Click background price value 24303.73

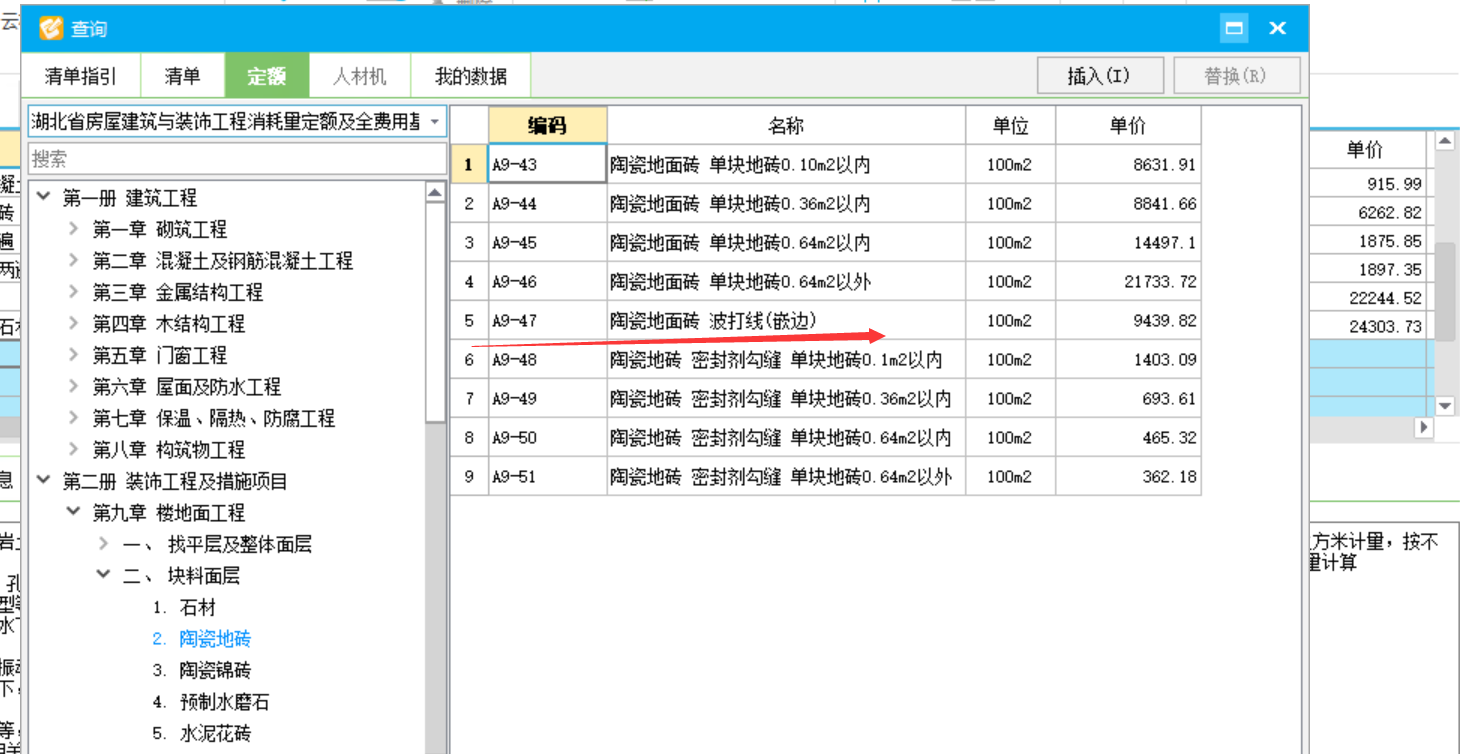point(1384,327)
